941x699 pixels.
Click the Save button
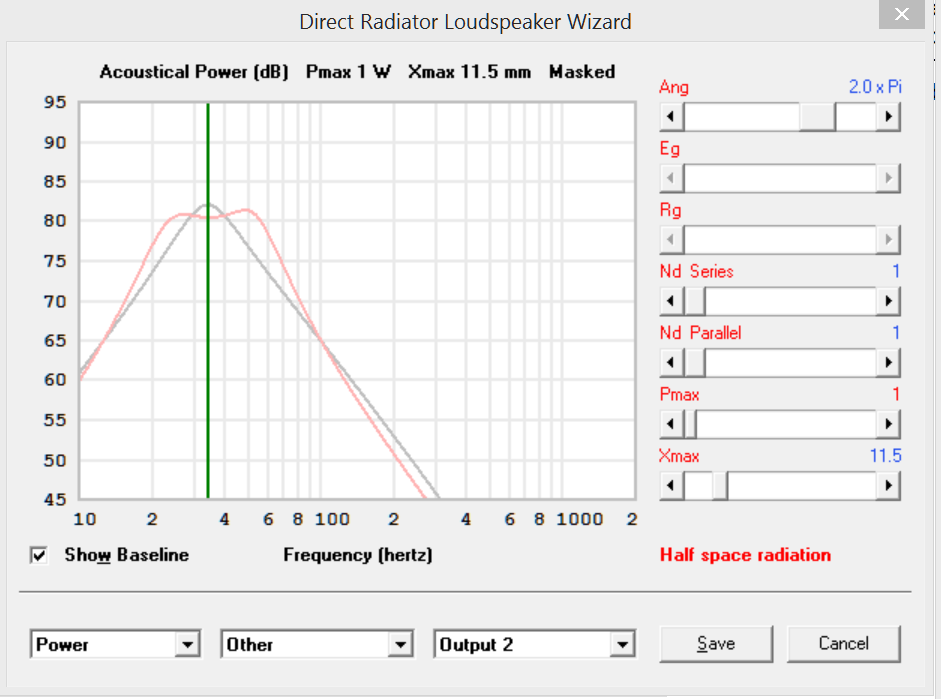(x=716, y=644)
